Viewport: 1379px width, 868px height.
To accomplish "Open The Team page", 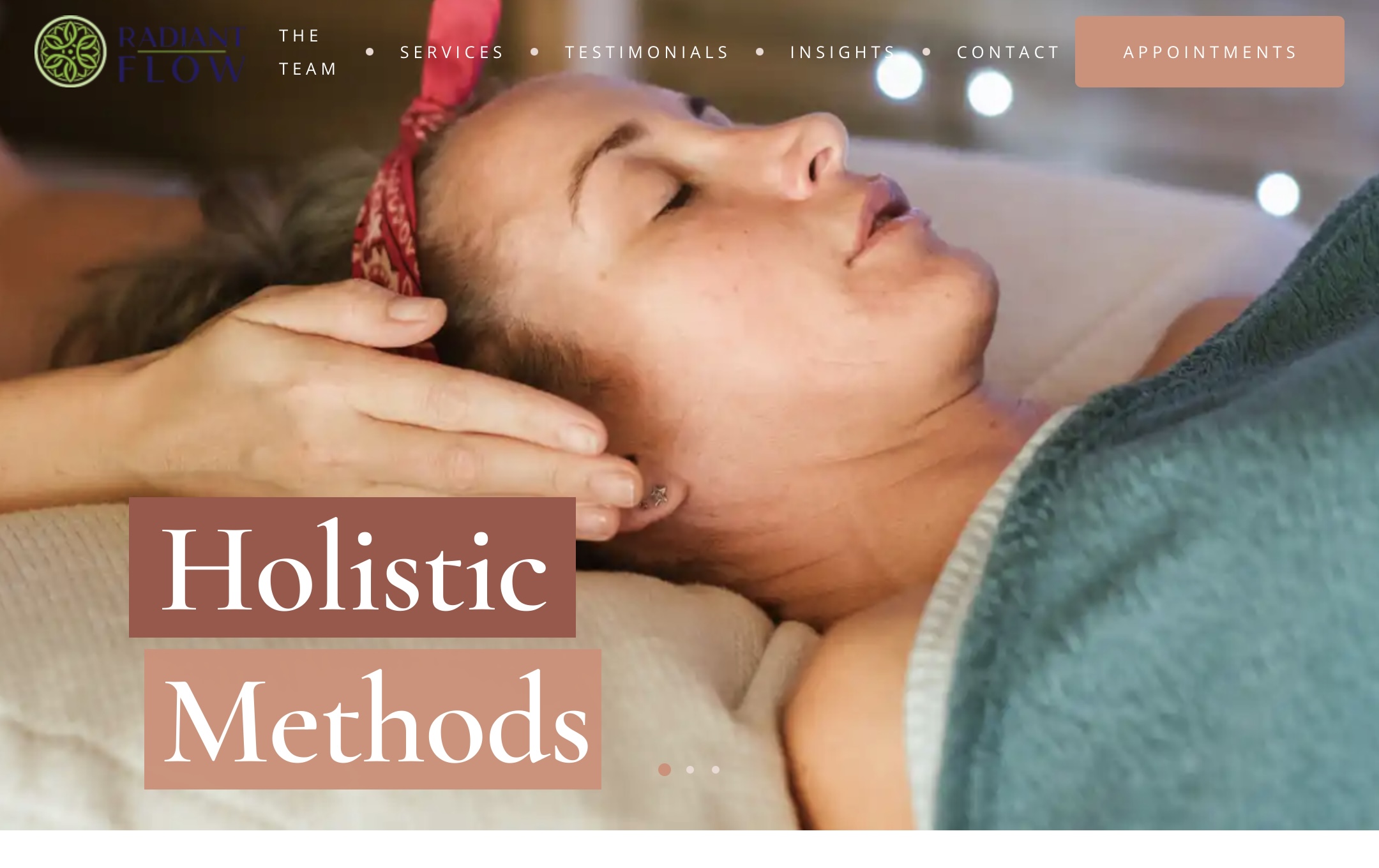I will click(308, 52).
